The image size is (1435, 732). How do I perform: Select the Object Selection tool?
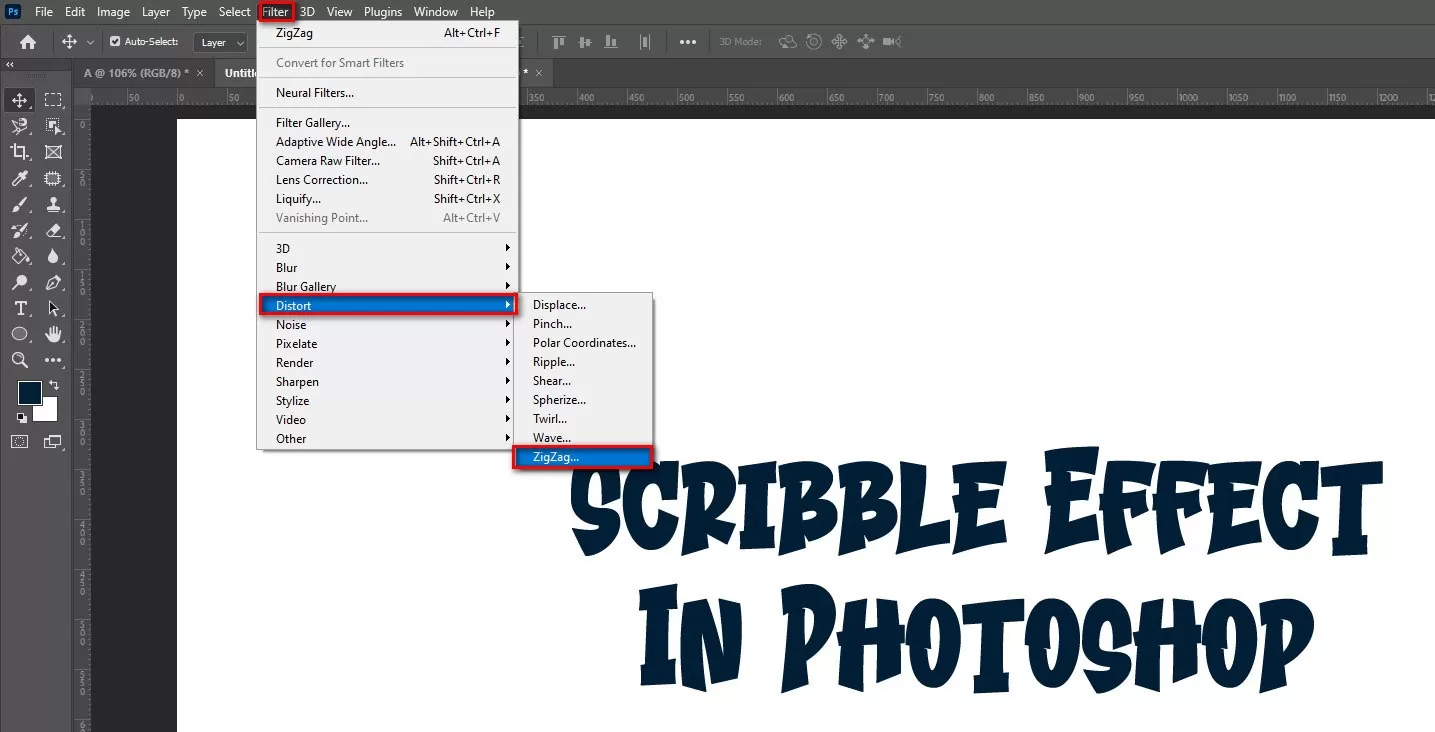pos(53,126)
